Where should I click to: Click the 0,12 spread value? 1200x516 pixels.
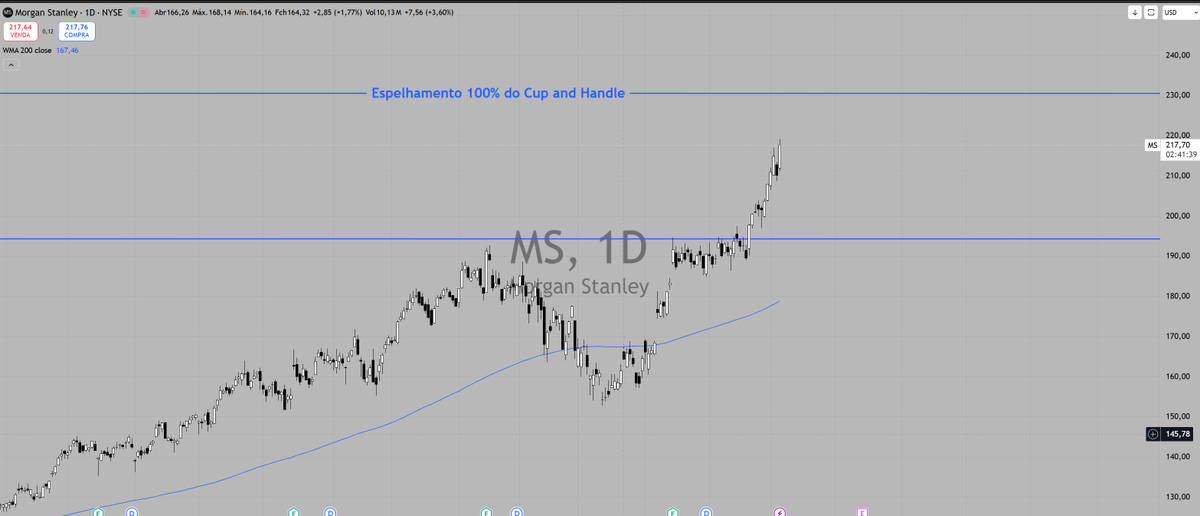48,32
